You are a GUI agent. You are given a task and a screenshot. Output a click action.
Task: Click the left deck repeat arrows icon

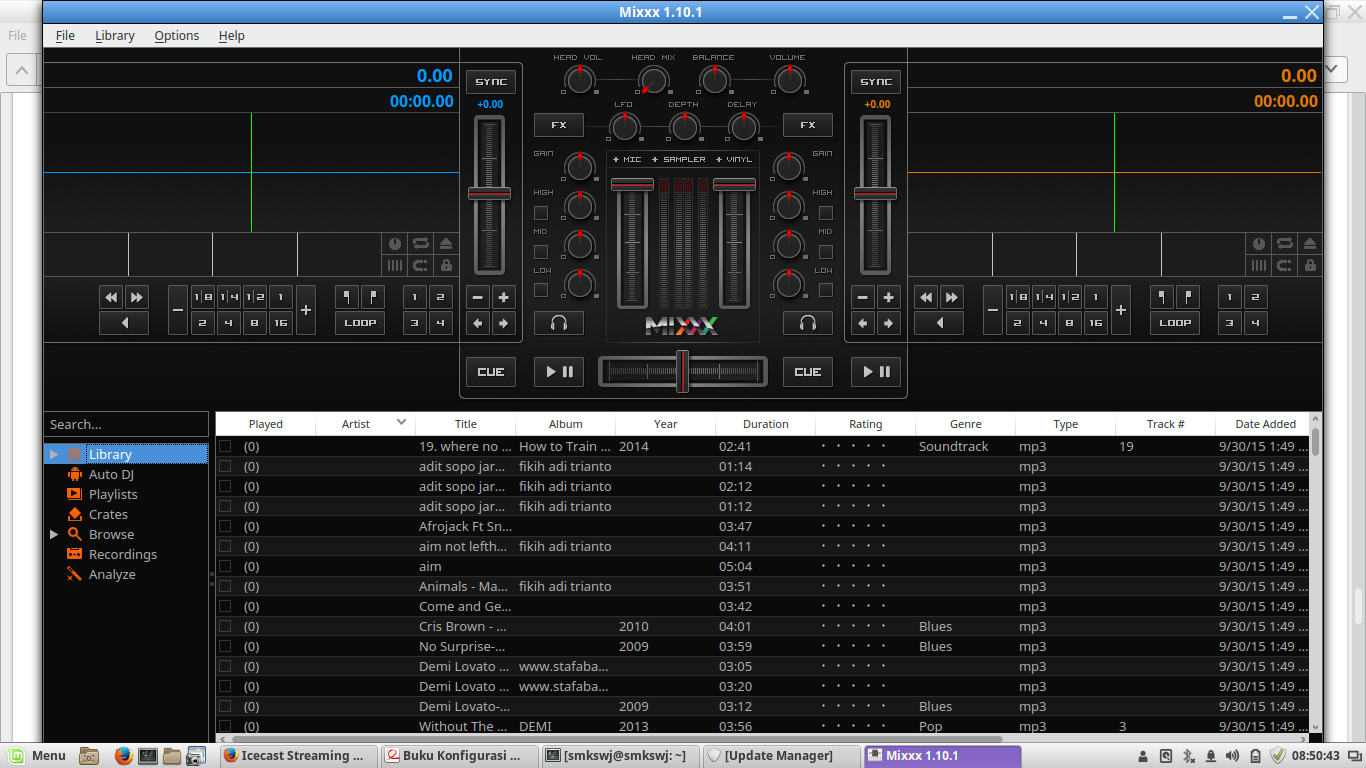tap(420, 243)
